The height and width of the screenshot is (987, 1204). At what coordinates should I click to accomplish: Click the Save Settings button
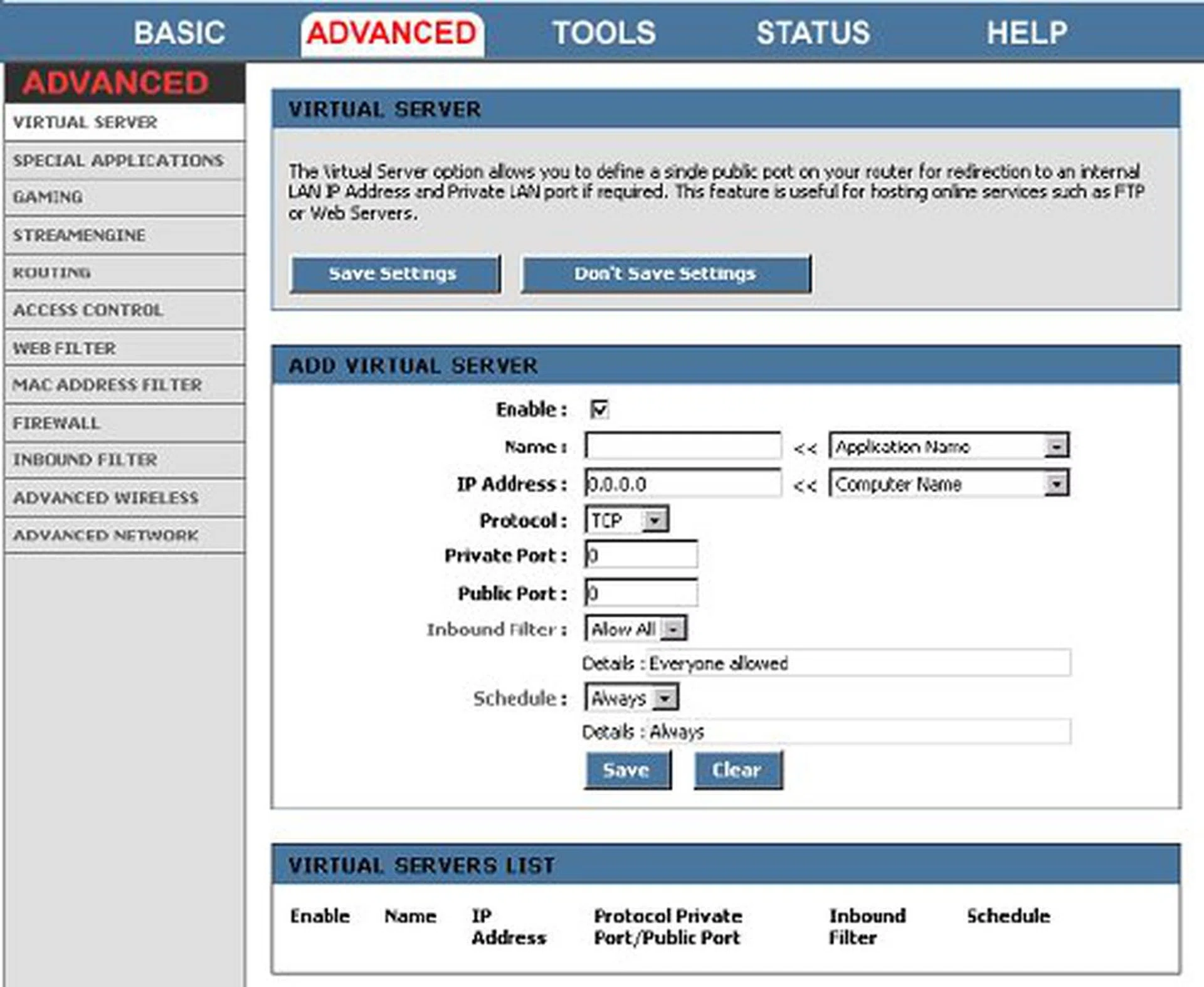[x=394, y=273]
